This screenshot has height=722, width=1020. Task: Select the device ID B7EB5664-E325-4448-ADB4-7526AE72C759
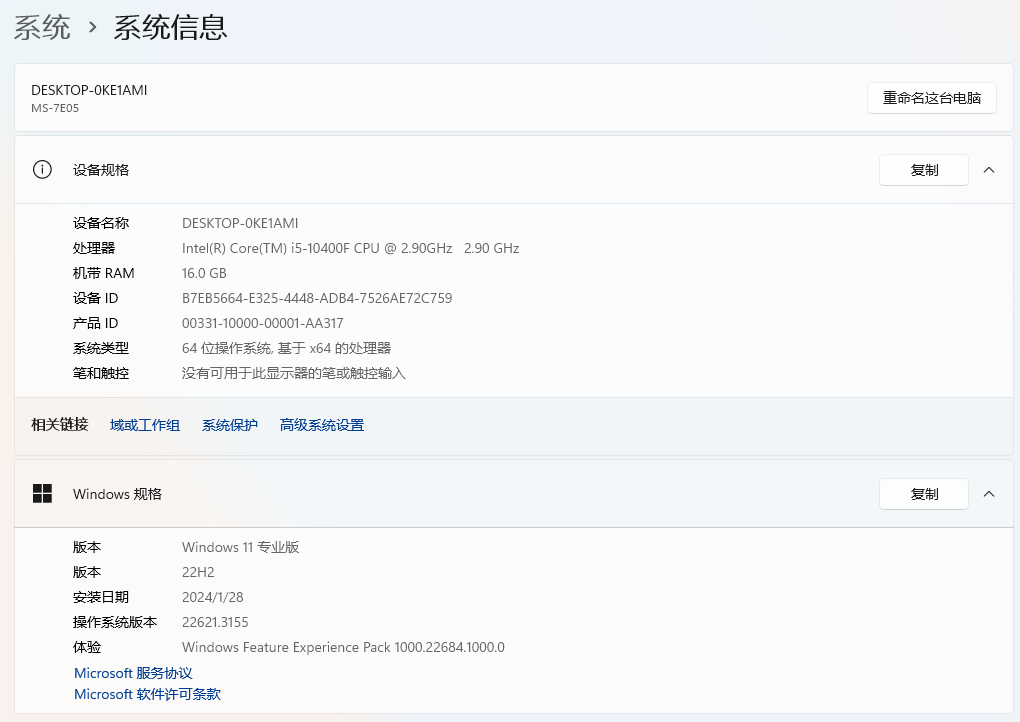click(317, 298)
